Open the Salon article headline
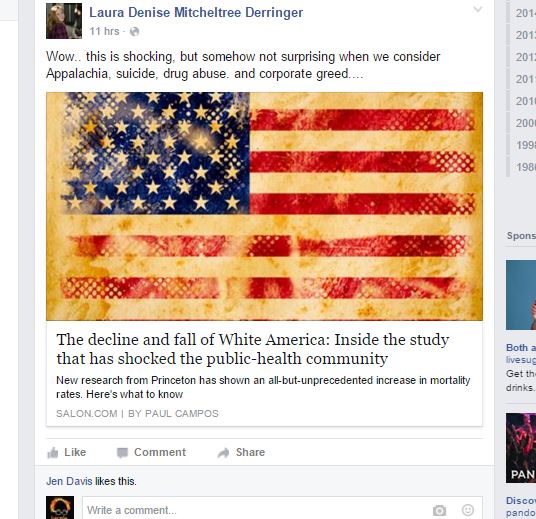 tap(253, 349)
